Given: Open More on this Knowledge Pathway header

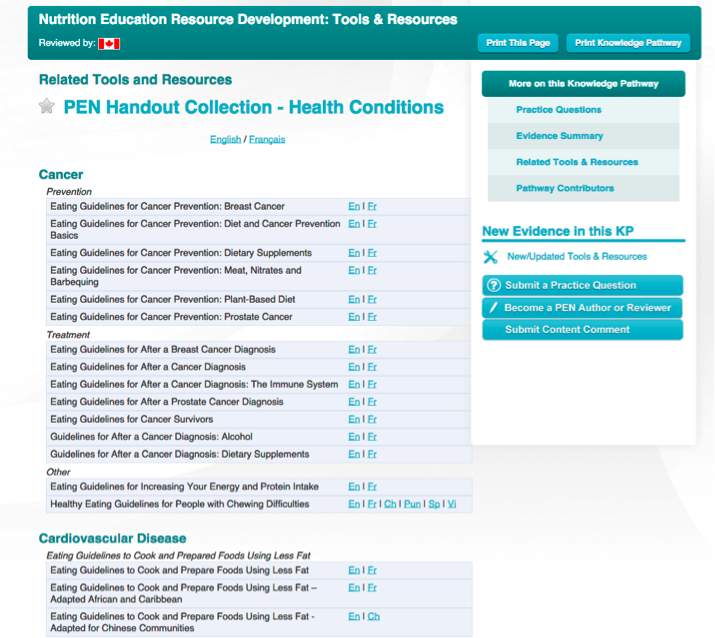Looking at the screenshot, I should pyautogui.click(x=583, y=83).
